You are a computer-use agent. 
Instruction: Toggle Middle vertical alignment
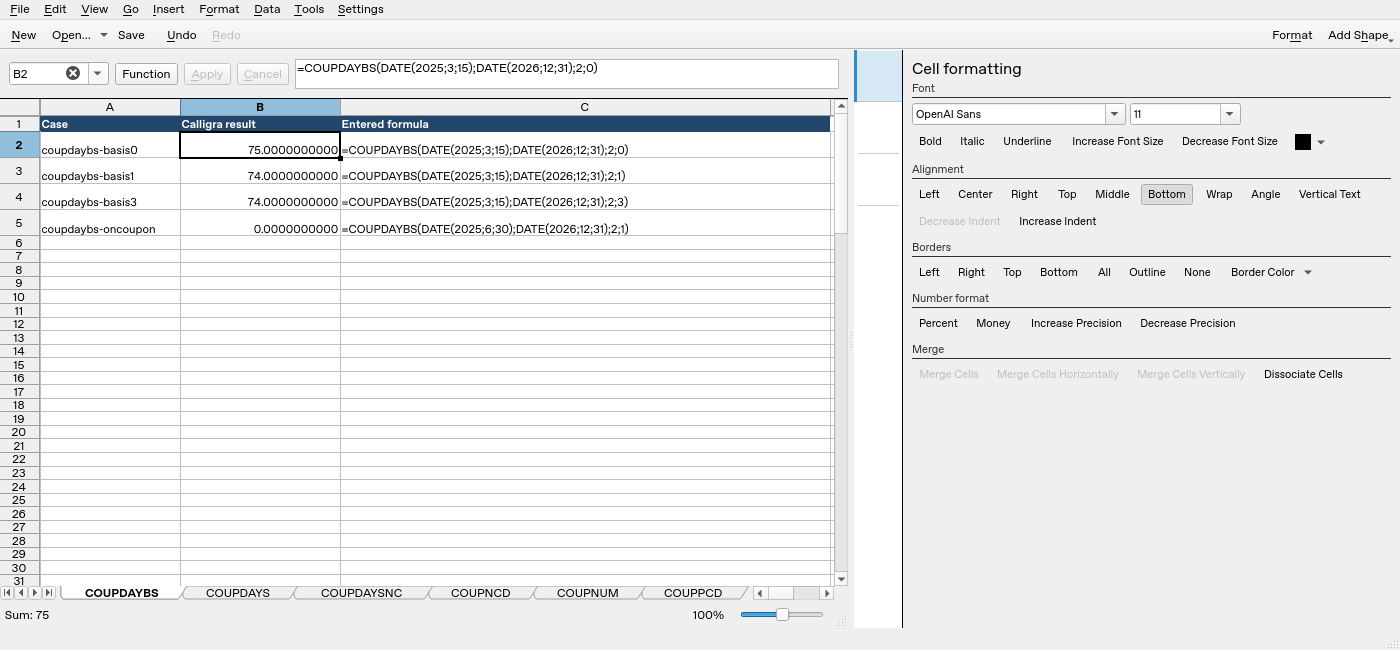pos(1112,194)
